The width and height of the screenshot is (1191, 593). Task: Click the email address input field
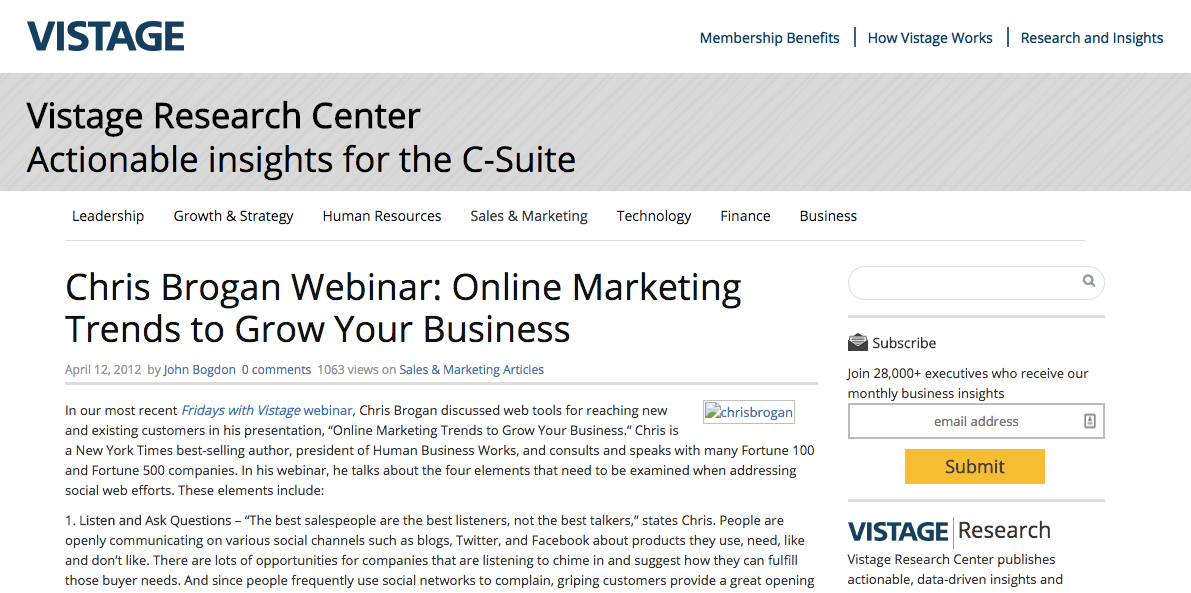pos(976,421)
